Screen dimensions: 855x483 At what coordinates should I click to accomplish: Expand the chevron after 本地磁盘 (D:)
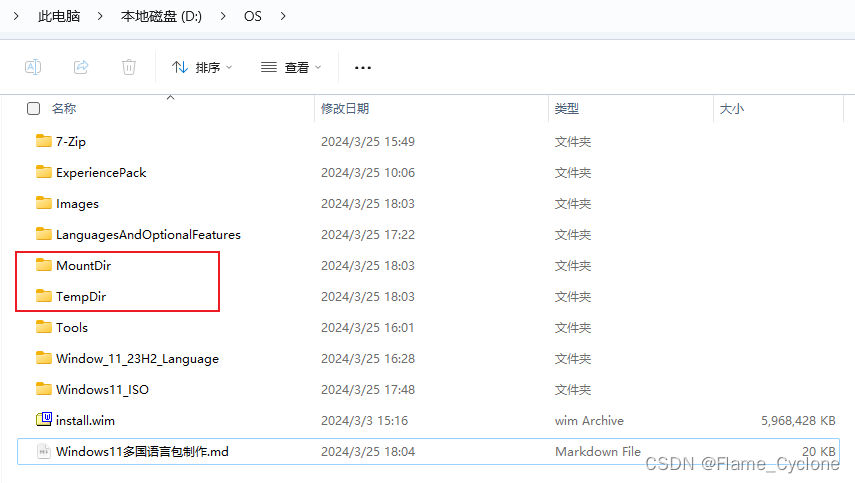223,16
